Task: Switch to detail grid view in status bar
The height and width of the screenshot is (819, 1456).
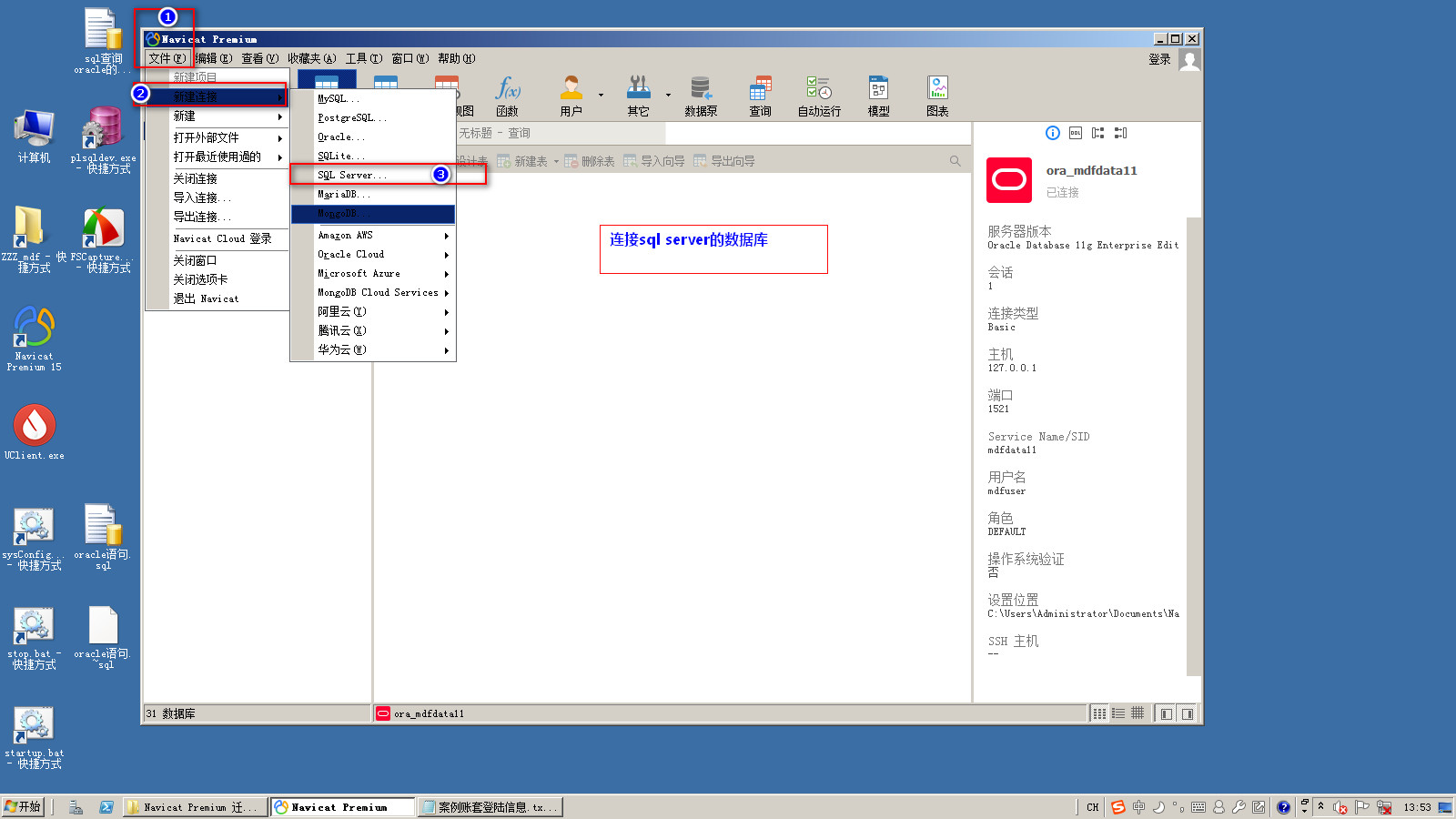Action: click(x=1137, y=713)
